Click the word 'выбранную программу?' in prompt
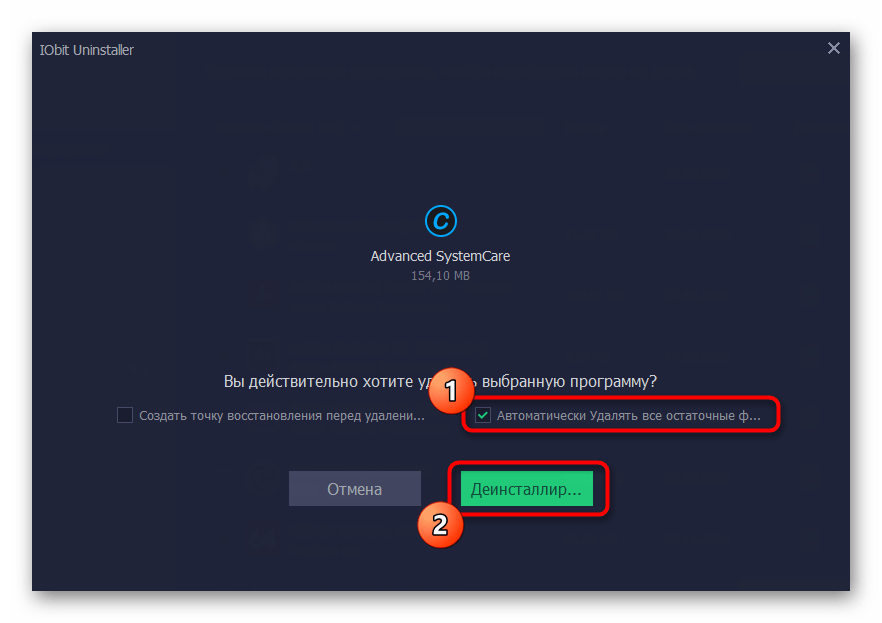 [569, 381]
